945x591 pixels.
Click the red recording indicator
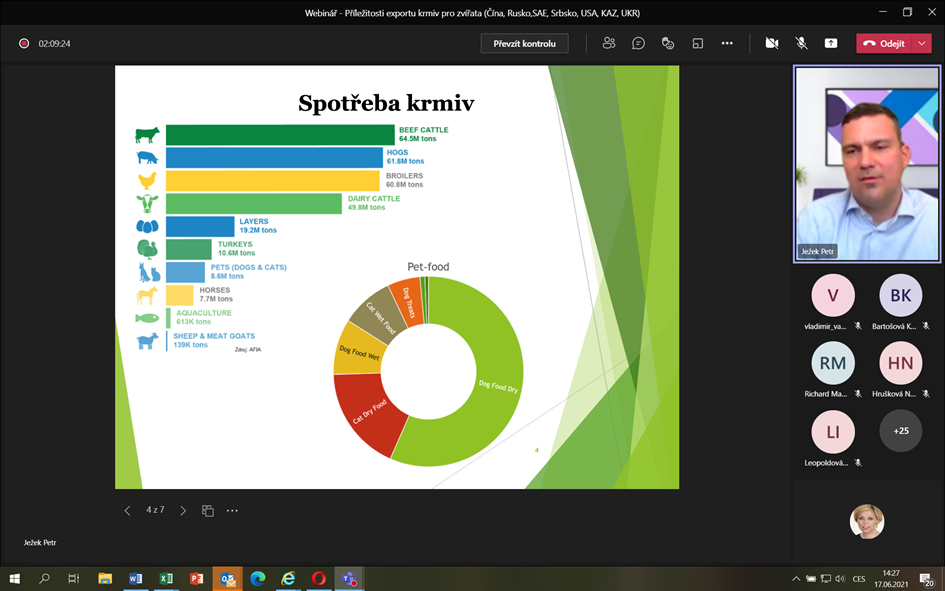tap(24, 43)
